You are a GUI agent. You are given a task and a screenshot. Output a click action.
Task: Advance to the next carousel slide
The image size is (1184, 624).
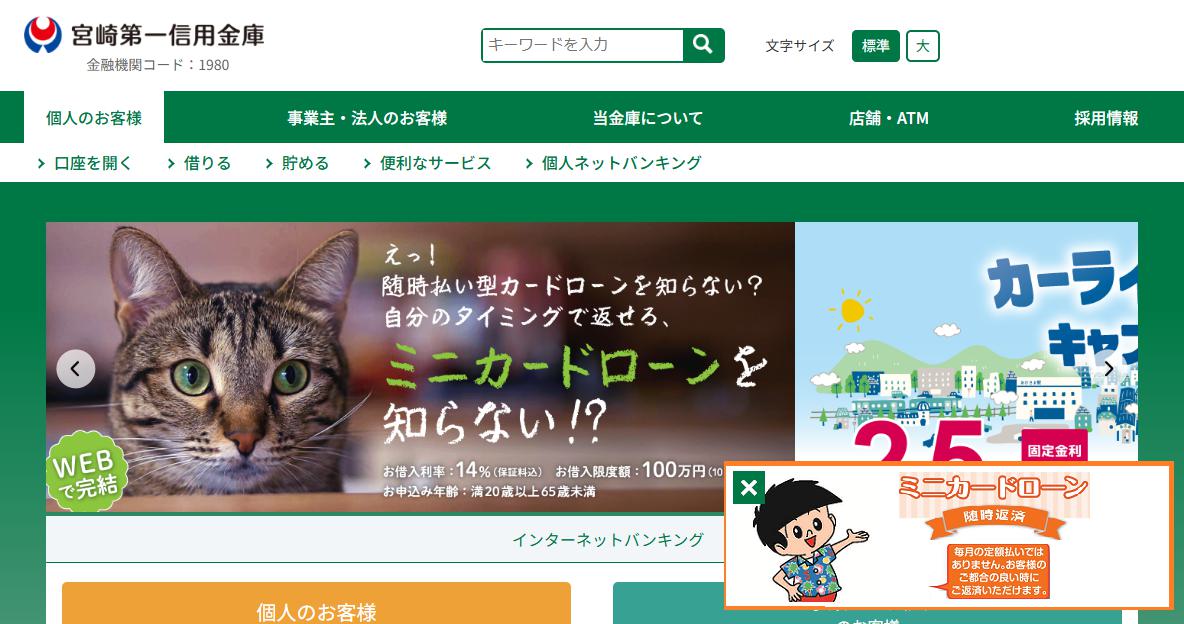(x=1108, y=369)
